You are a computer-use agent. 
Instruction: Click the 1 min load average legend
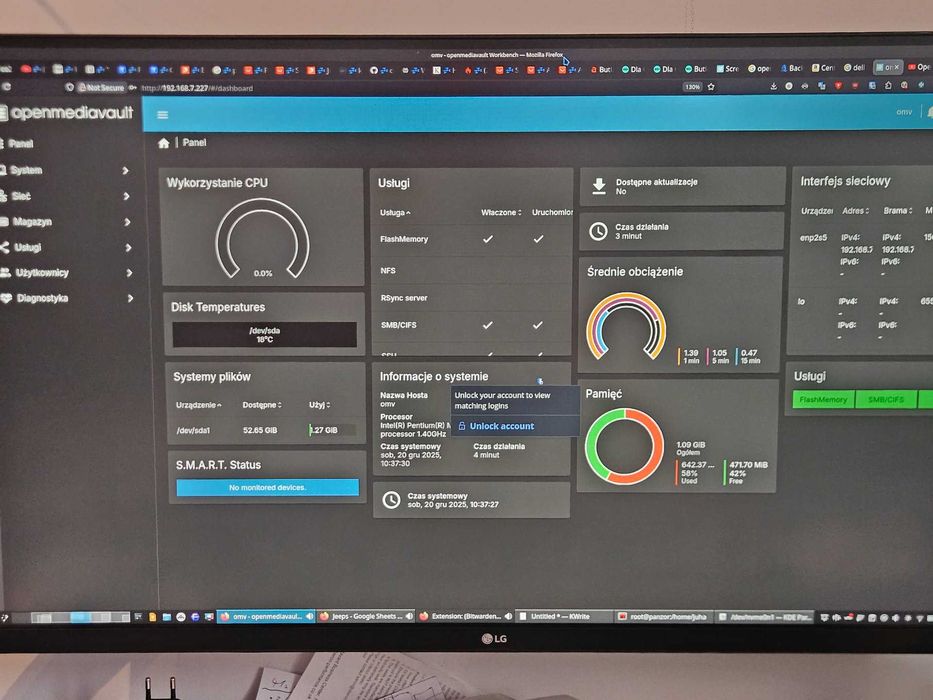click(x=690, y=357)
